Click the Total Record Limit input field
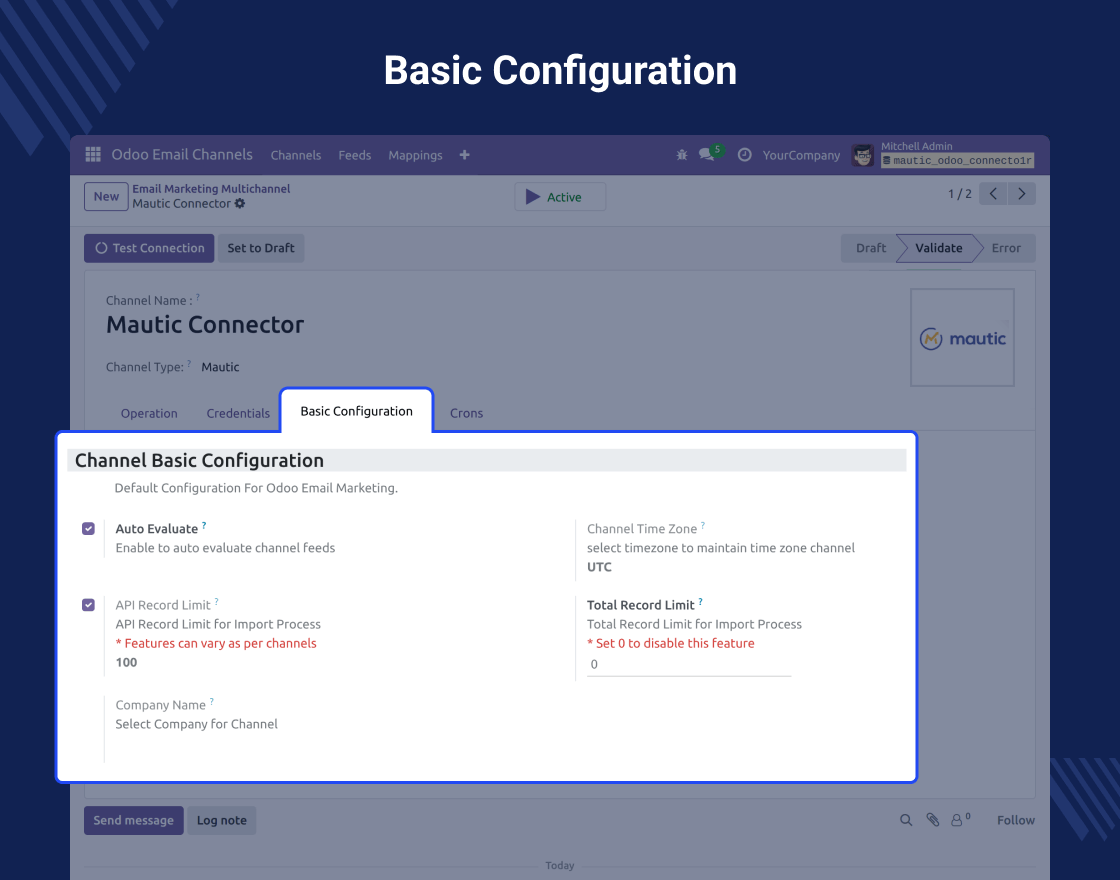This screenshot has width=1120, height=880. click(x=689, y=664)
